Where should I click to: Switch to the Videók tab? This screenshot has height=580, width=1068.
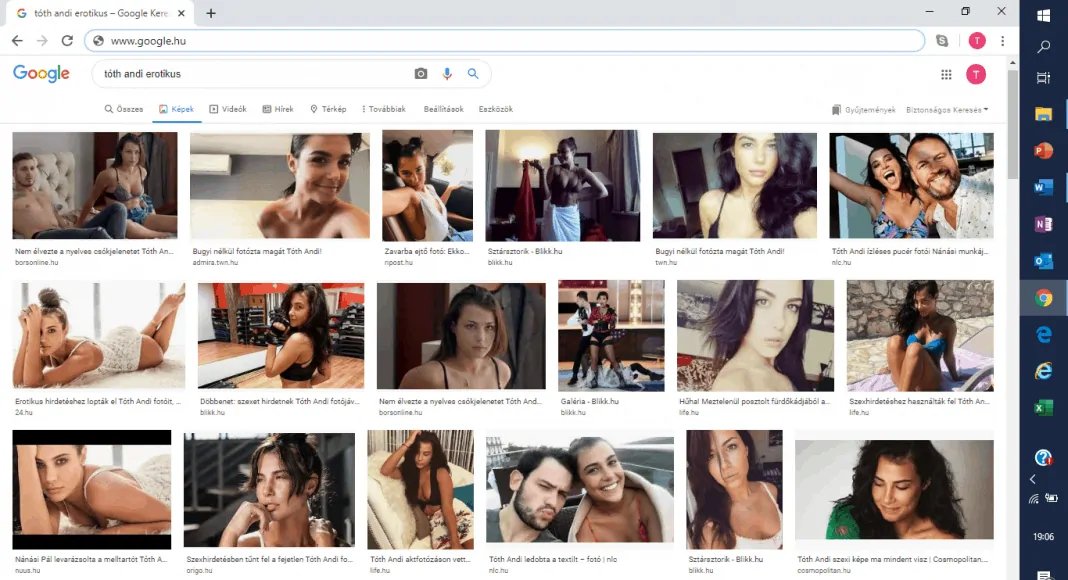tap(228, 109)
